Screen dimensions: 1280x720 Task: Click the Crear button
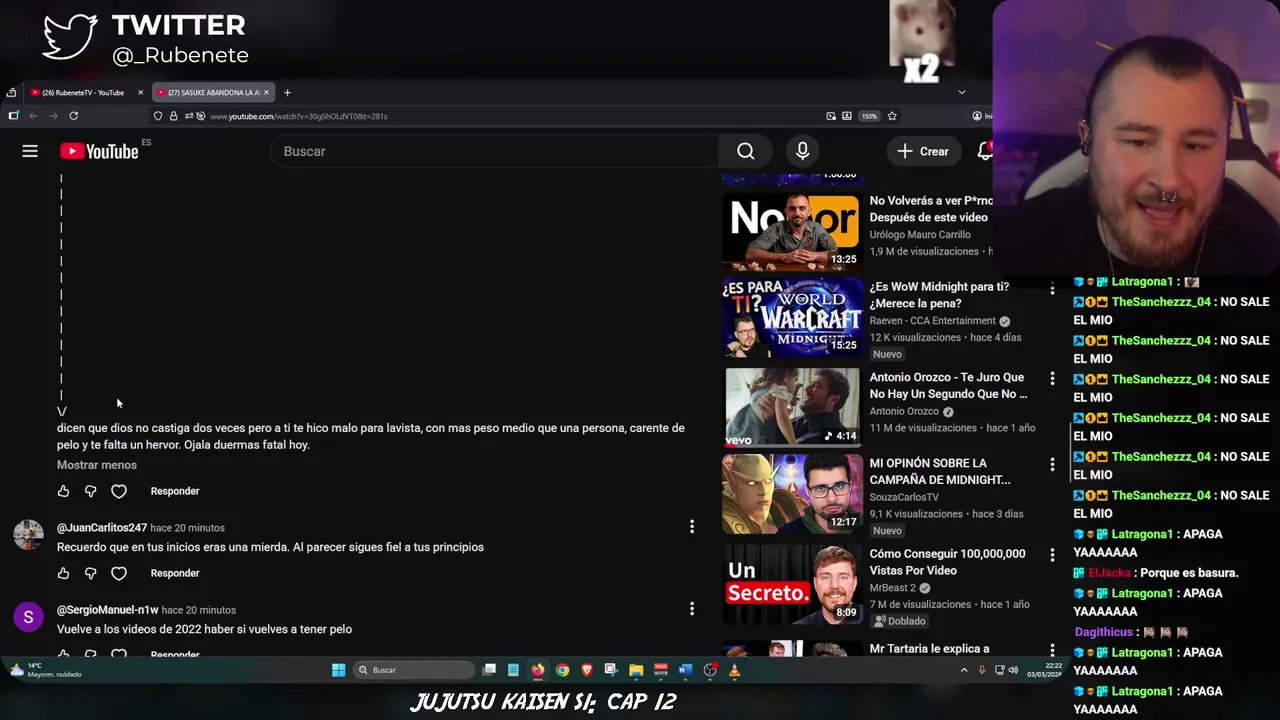tap(922, 151)
